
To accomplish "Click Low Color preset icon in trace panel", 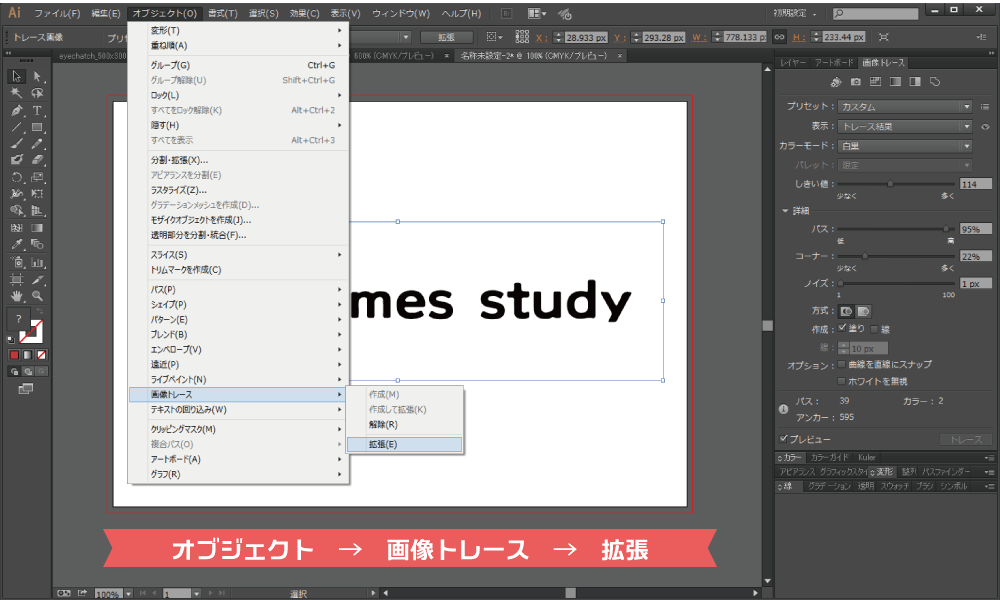I will 876,82.
